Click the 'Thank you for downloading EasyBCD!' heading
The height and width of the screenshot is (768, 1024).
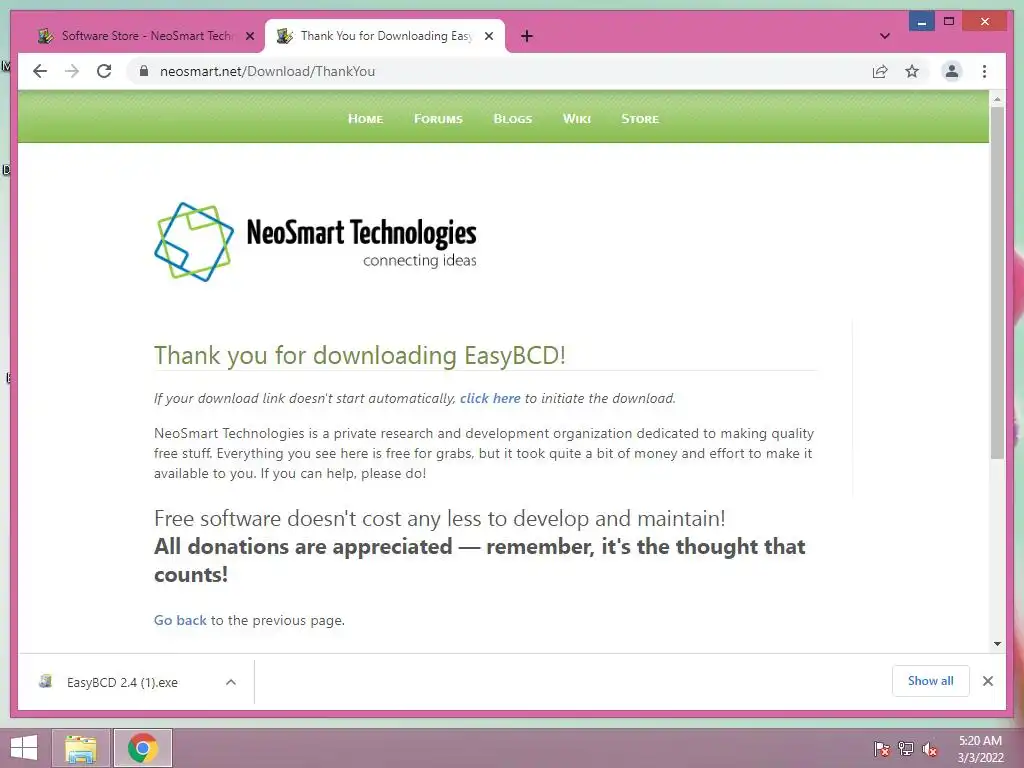(360, 355)
